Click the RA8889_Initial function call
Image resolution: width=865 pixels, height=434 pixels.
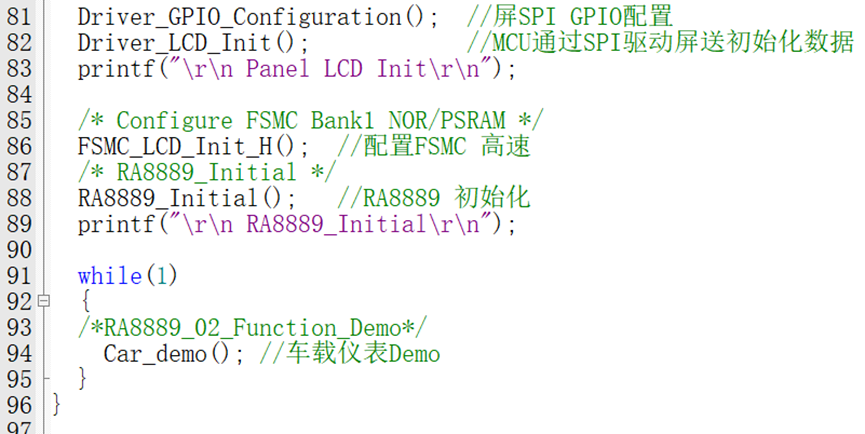tap(187, 199)
